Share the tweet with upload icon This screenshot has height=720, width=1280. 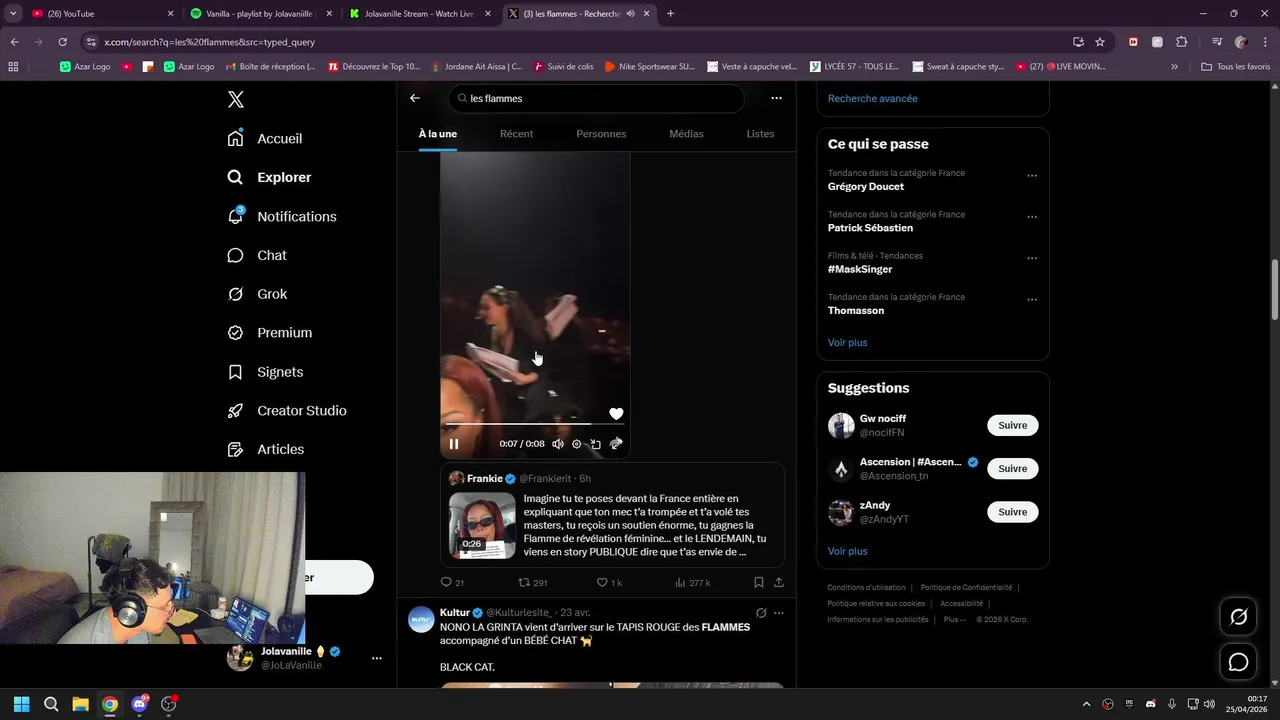pos(779,582)
